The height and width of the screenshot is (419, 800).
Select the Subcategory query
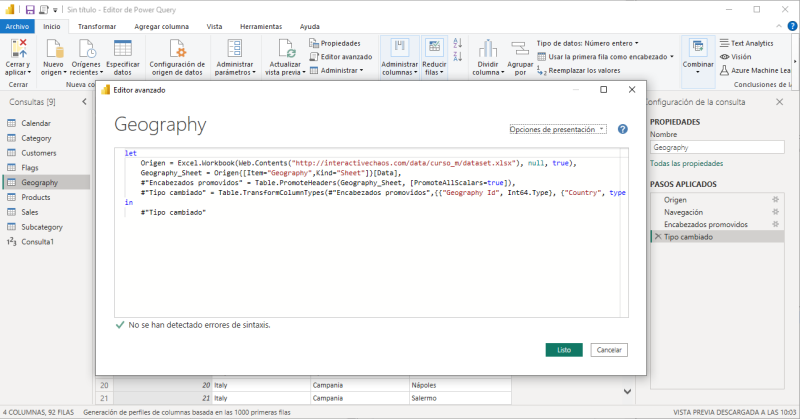pyautogui.click(x=46, y=227)
